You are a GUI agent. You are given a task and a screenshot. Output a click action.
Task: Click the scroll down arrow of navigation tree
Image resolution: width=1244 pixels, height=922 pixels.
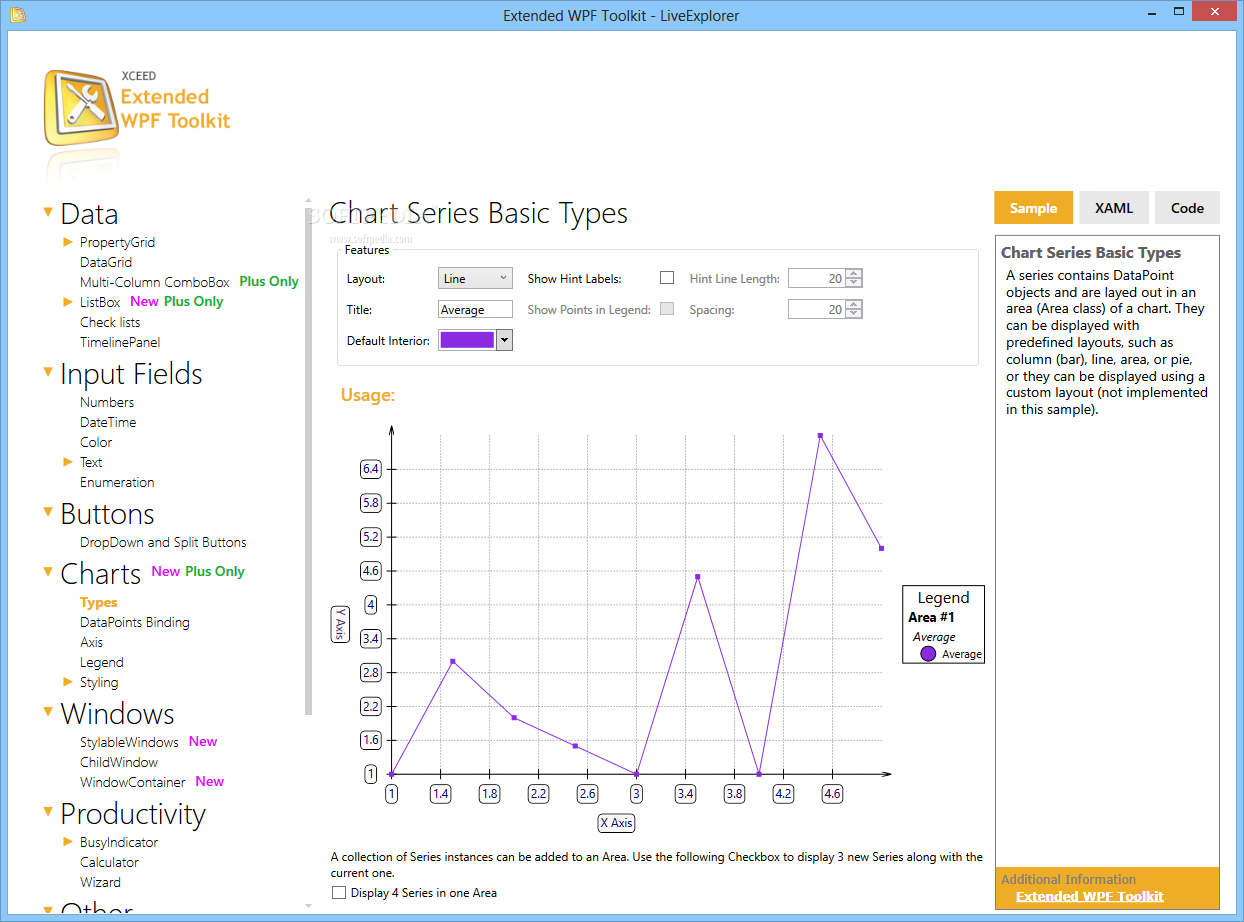coord(308,906)
